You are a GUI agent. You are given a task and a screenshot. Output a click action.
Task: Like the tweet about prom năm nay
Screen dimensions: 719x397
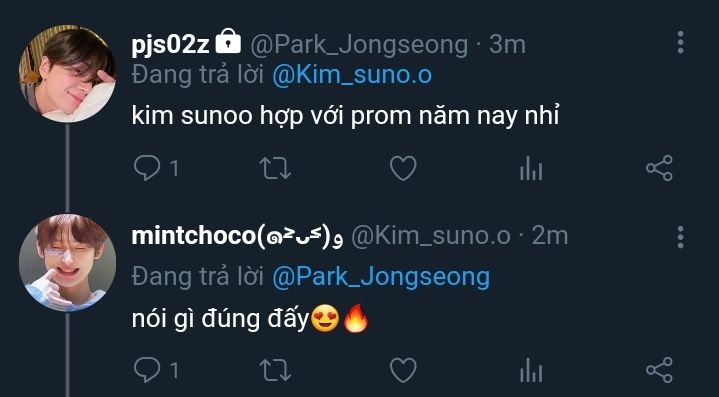point(403,168)
